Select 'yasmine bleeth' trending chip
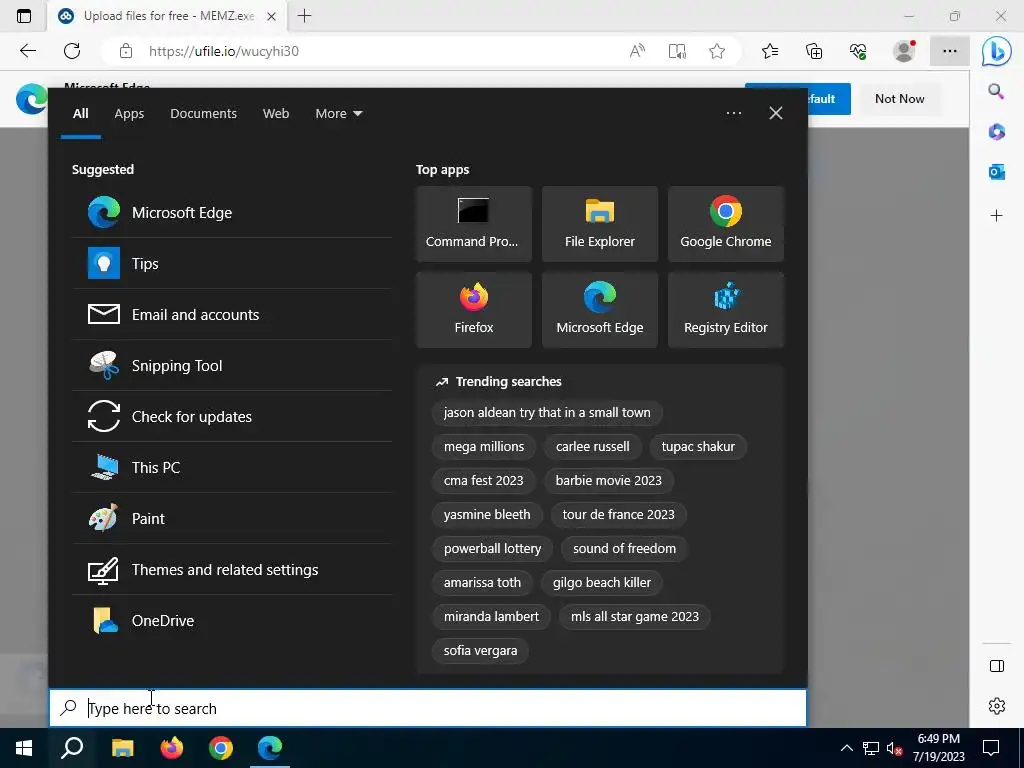1024x768 pixels. pyautogui.click(x=487, y=515)
